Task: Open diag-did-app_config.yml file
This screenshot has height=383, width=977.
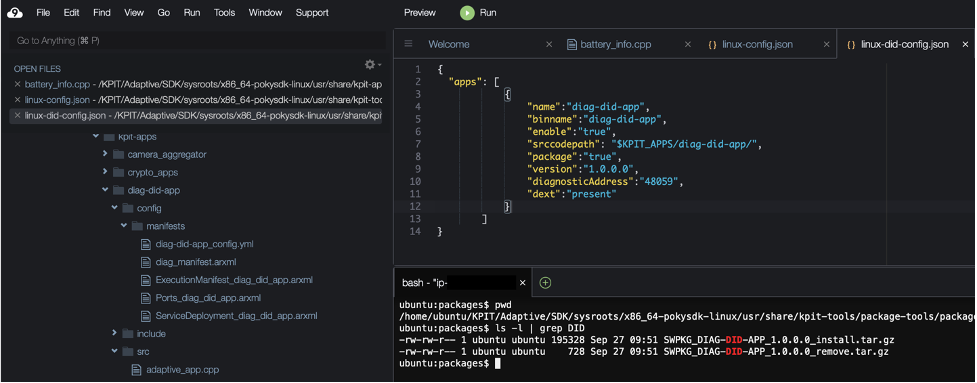Action: pyautogui.click(x=204, y=244)
